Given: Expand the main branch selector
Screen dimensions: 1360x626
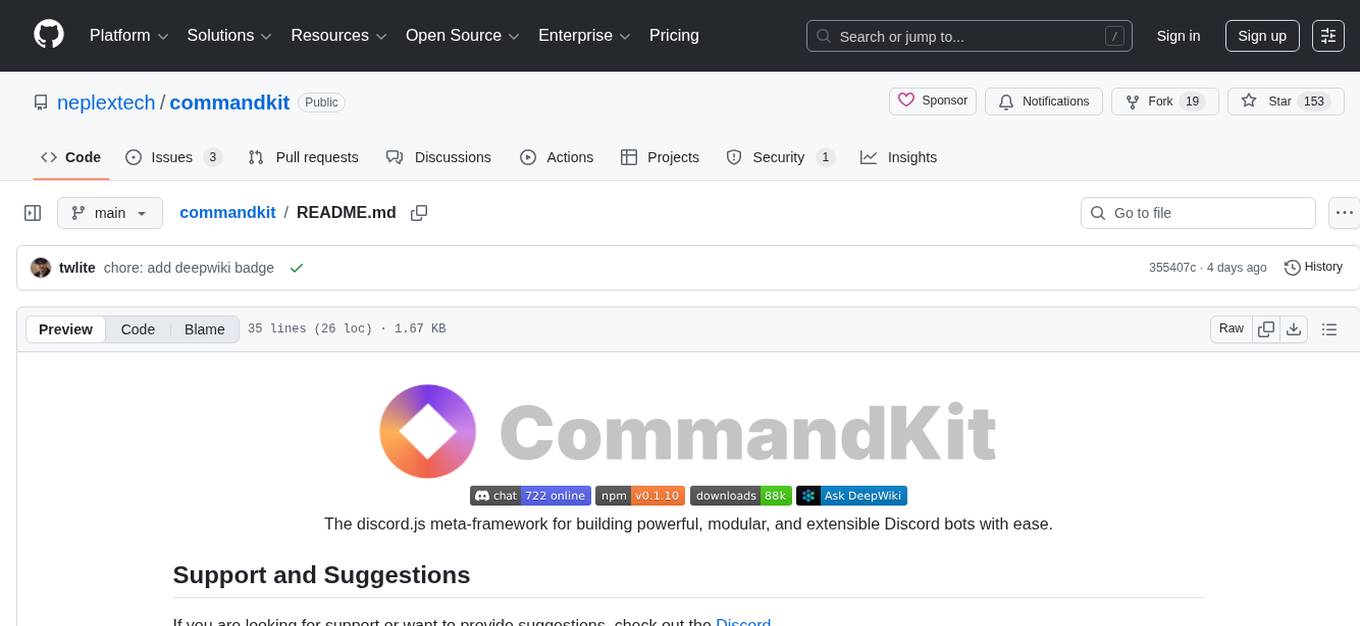Looking at the screenshot, I should pyautogui.click(x=110, y=212).
